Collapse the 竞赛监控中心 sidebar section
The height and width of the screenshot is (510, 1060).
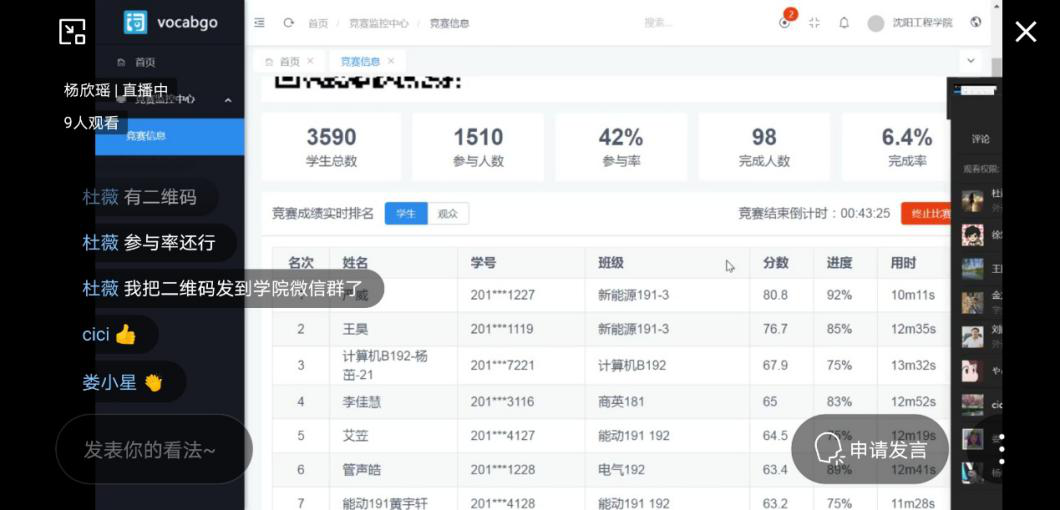pos(228,100)
